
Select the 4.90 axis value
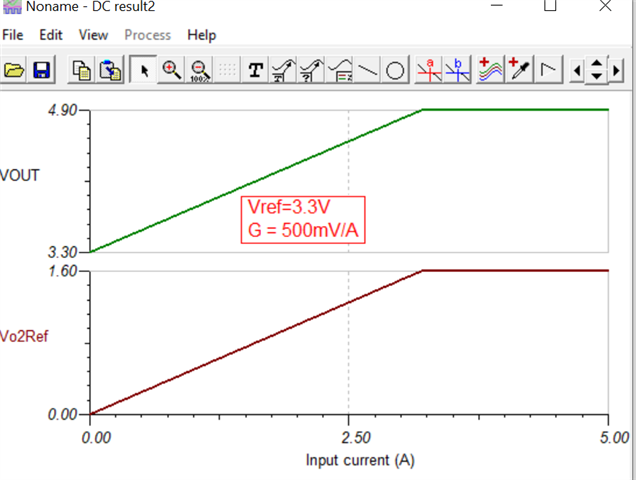62,110
